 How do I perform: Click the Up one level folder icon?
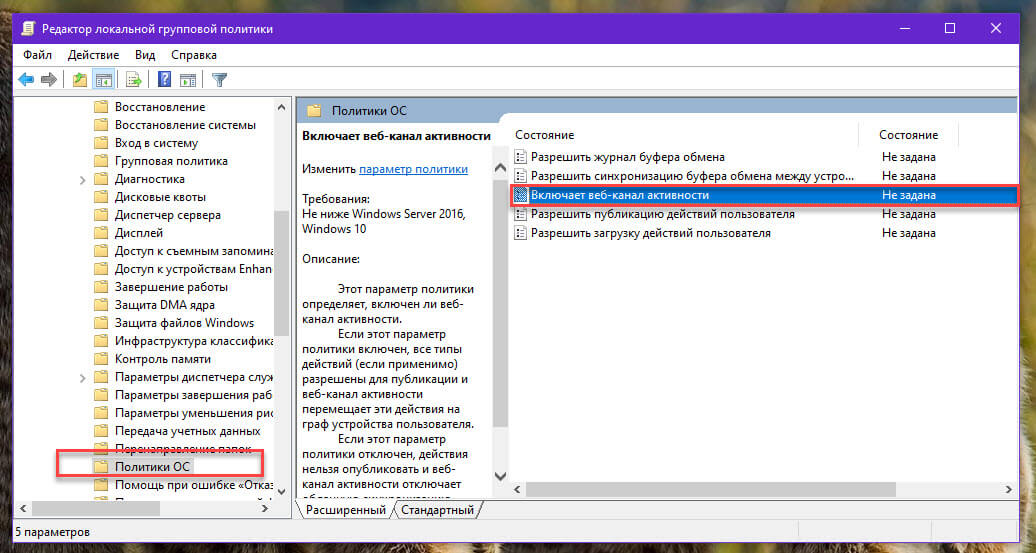(80, 80)
